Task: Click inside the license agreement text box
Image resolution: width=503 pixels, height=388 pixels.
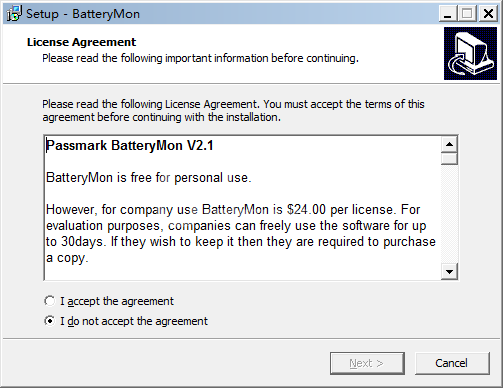Action: click(243, 208)
